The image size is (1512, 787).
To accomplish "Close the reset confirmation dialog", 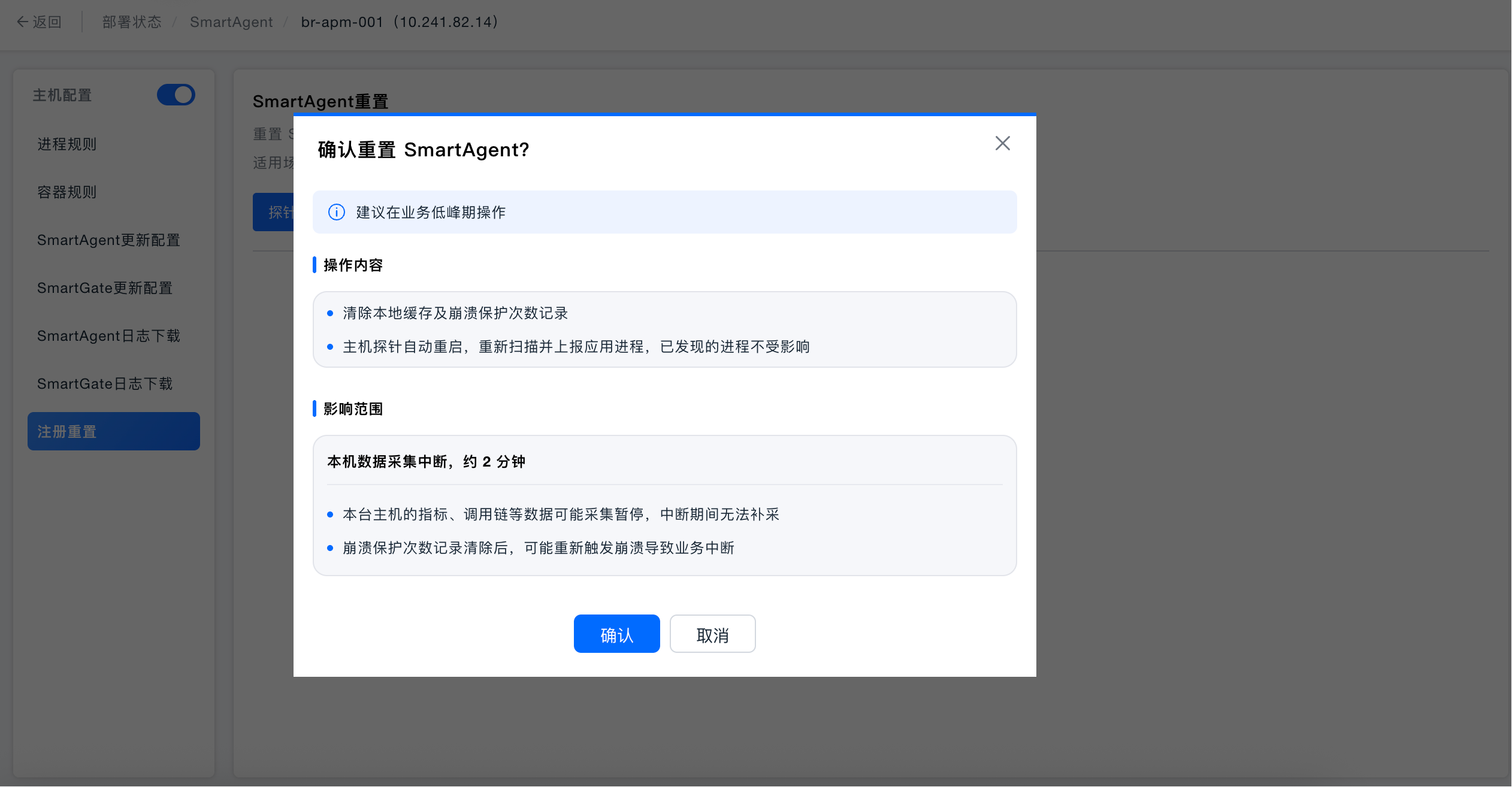I will (x=1002, y=143).
